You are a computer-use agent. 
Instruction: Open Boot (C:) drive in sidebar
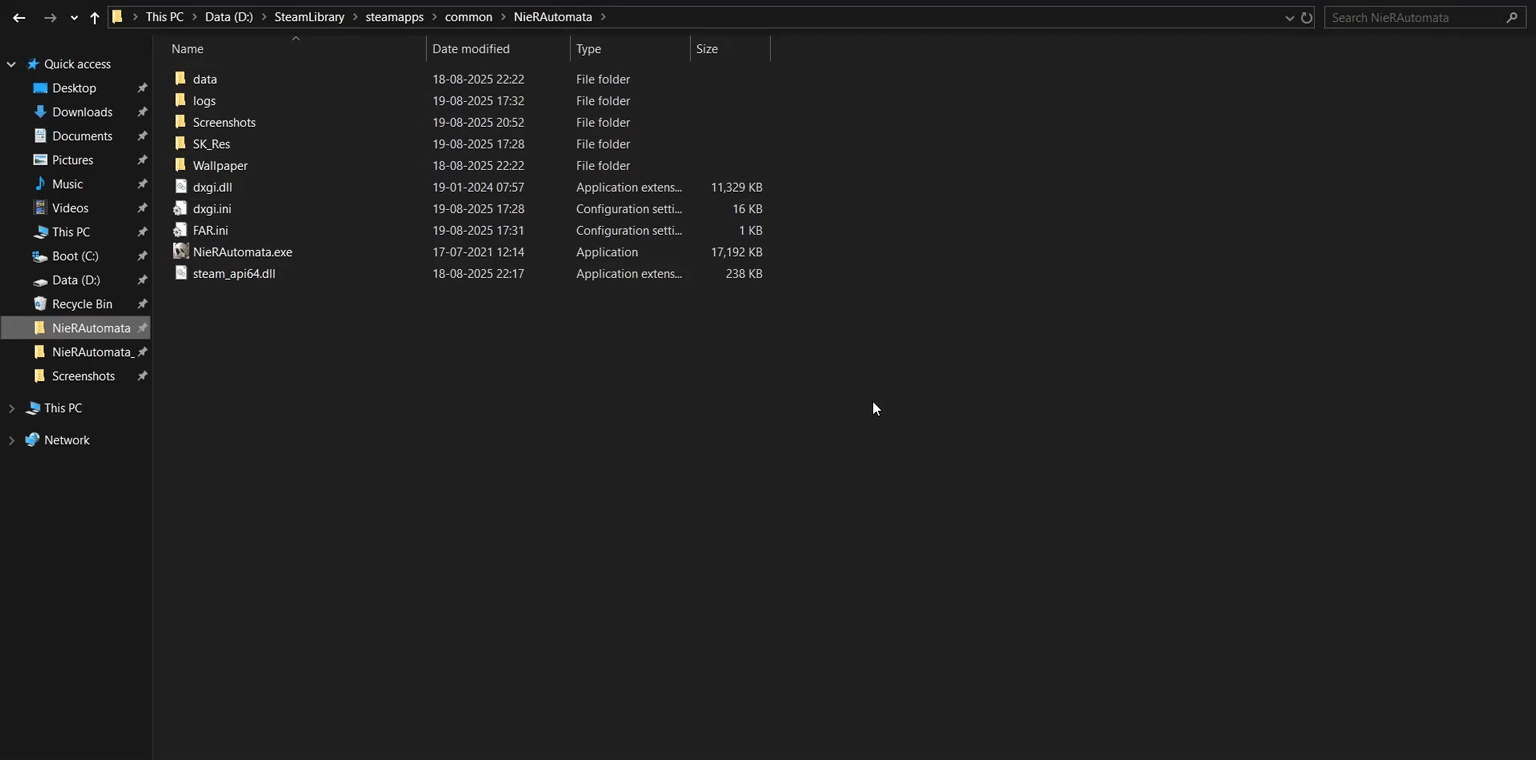click(x=76, y=256)
